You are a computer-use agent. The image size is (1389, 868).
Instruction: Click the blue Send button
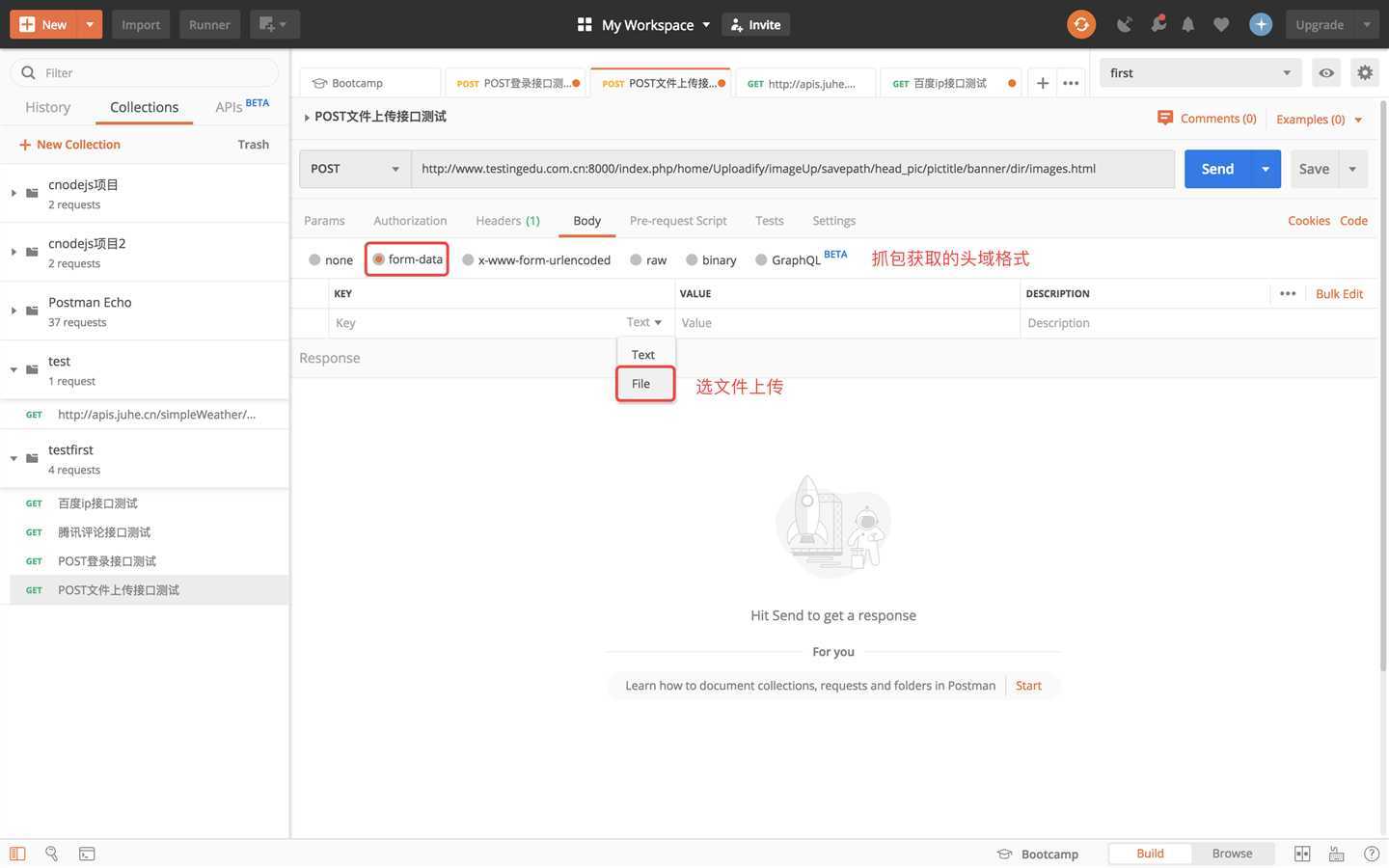1217,169
